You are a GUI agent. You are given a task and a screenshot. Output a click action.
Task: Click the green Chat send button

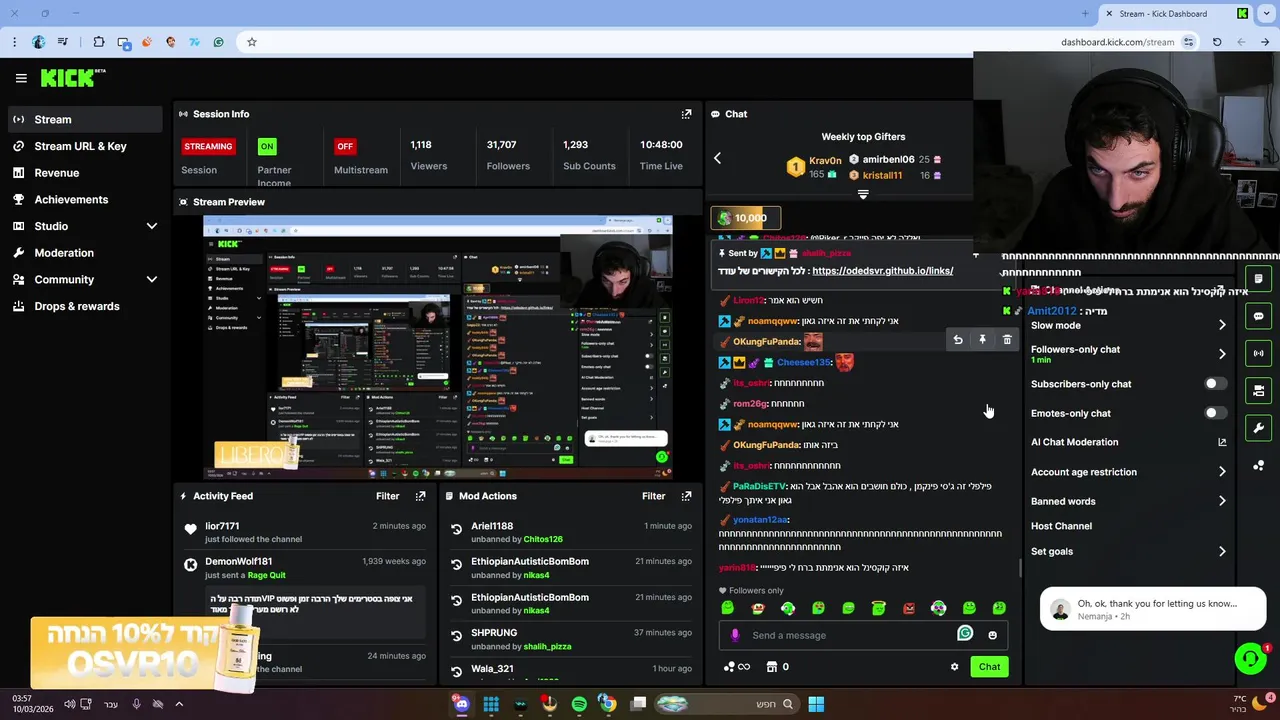point(989,667)
